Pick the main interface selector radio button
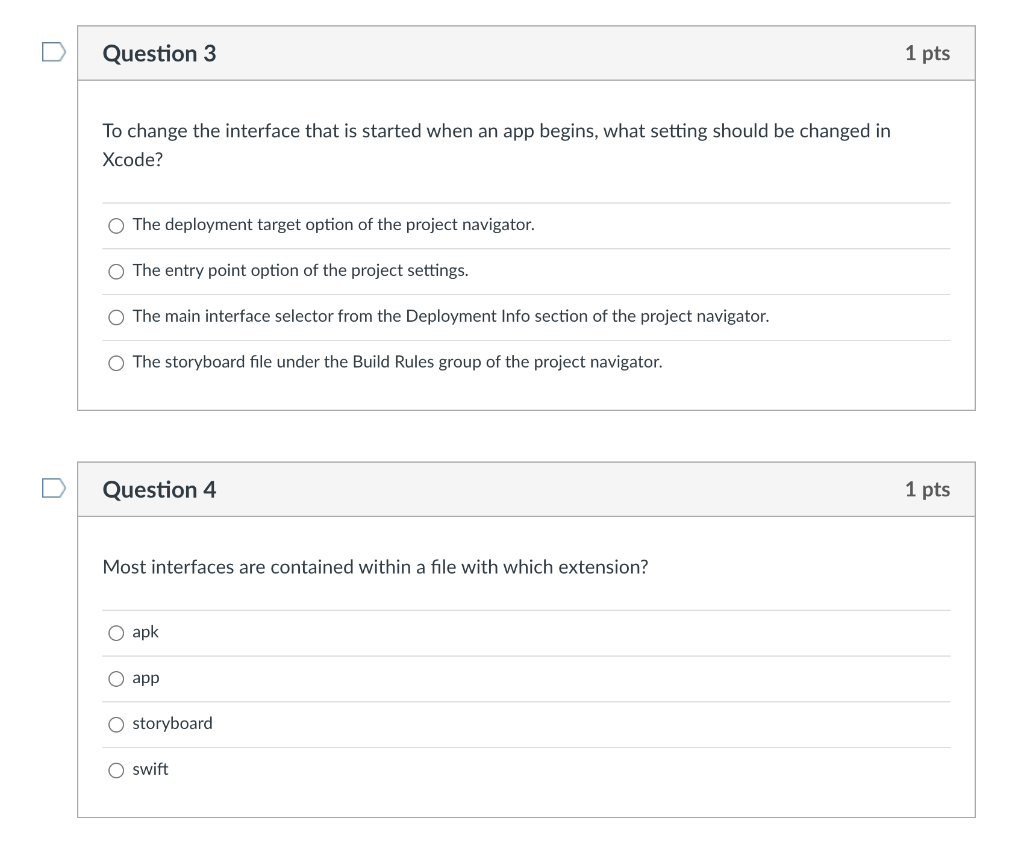The width and height of the screenshot is (1024, 841). pyautogui.click(x=117, y=317)
